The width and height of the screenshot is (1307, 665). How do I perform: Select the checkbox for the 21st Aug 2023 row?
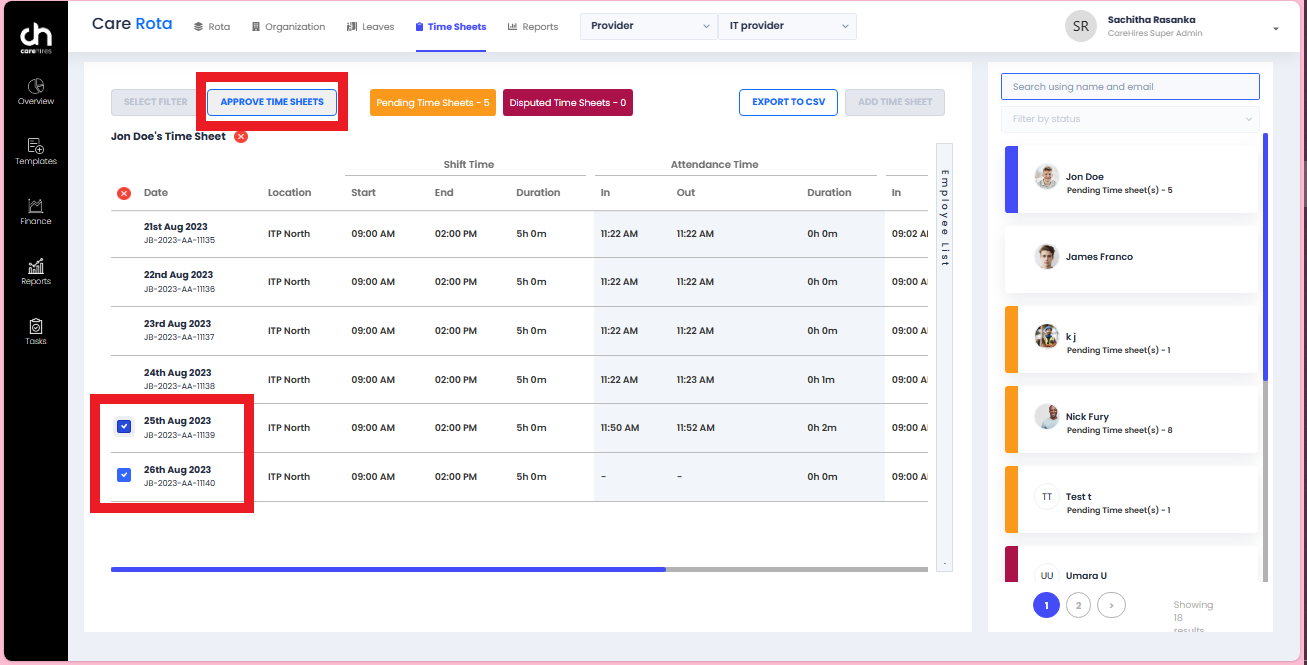pyautogui.click(x=124, y=233)
